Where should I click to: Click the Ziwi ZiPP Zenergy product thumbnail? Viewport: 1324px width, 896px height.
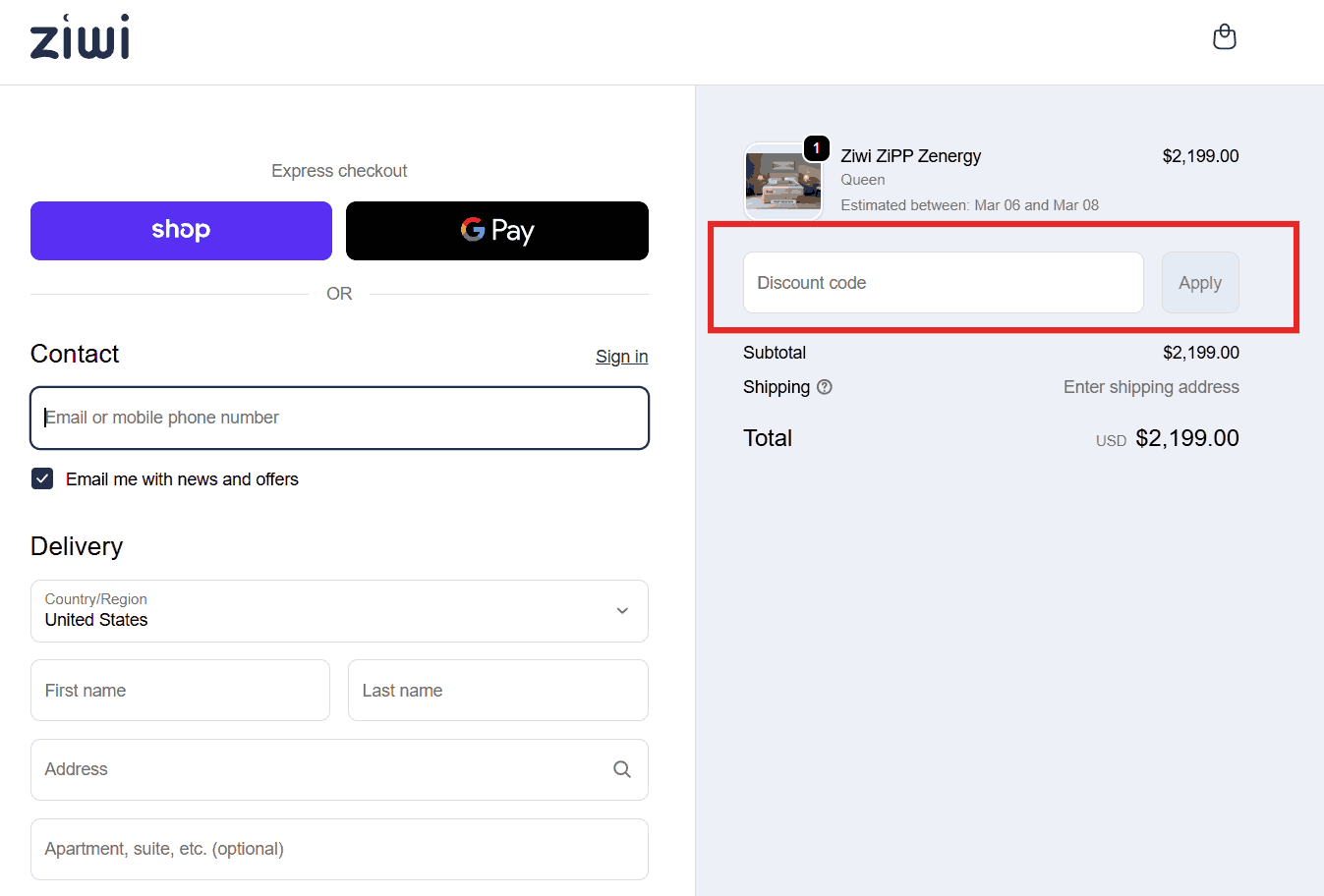[x=782, y=183]
